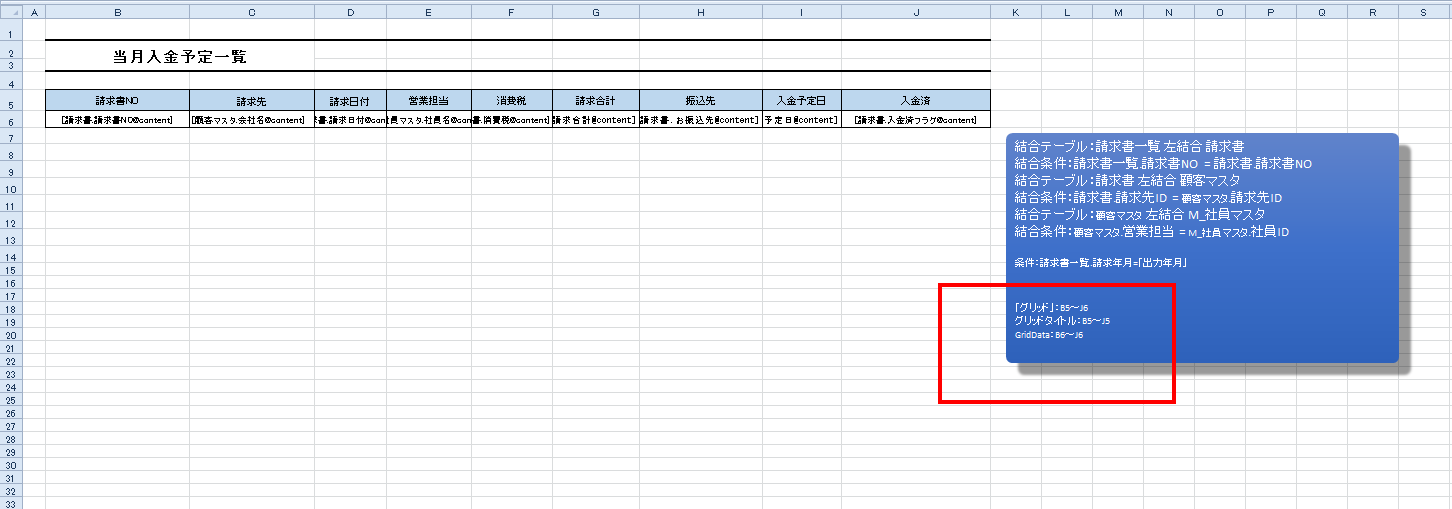Select column A header
This screenshot has height=509, width=1452.
click(x=33, y=12)
